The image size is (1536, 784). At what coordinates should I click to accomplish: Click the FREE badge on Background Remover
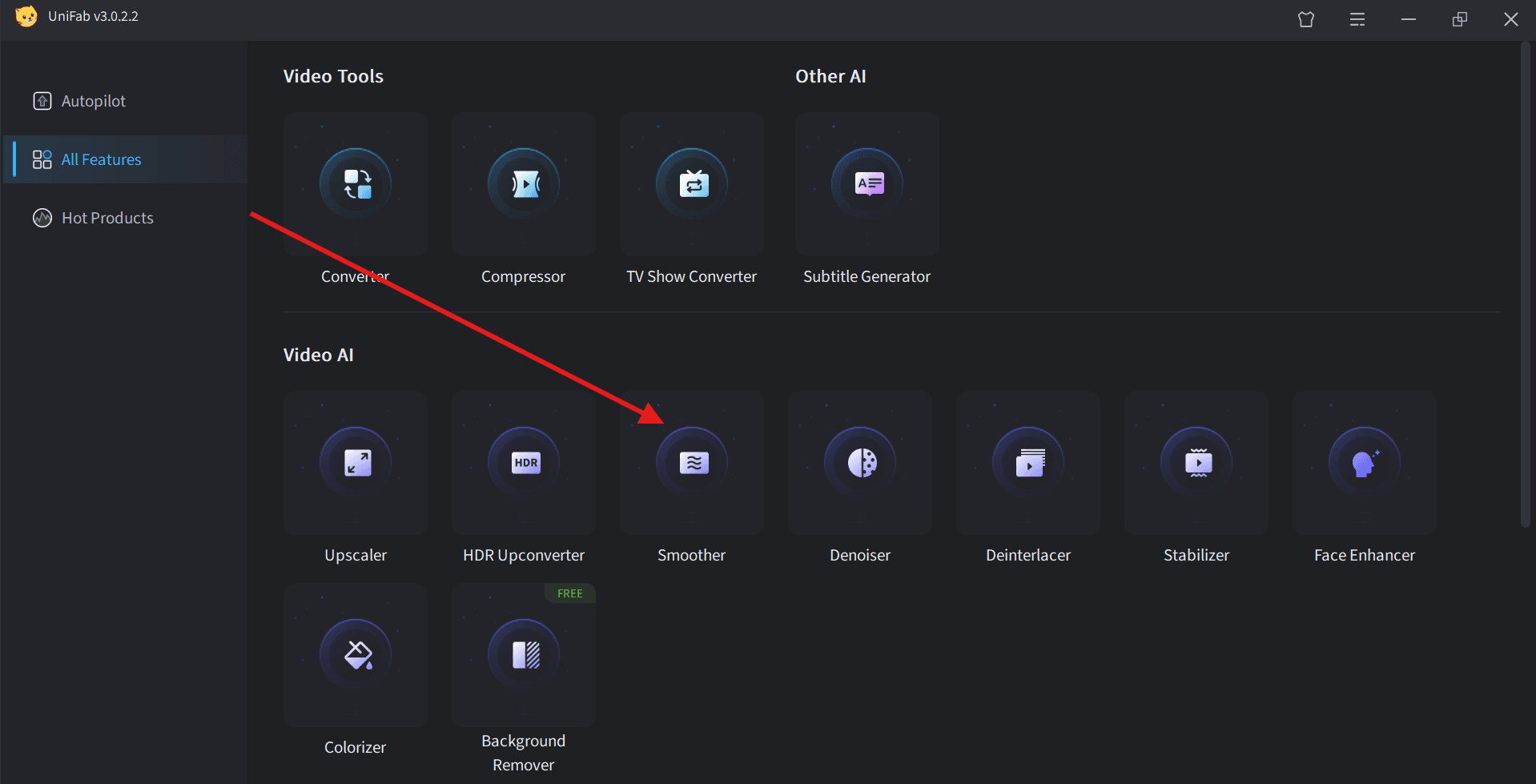(570, 593)
